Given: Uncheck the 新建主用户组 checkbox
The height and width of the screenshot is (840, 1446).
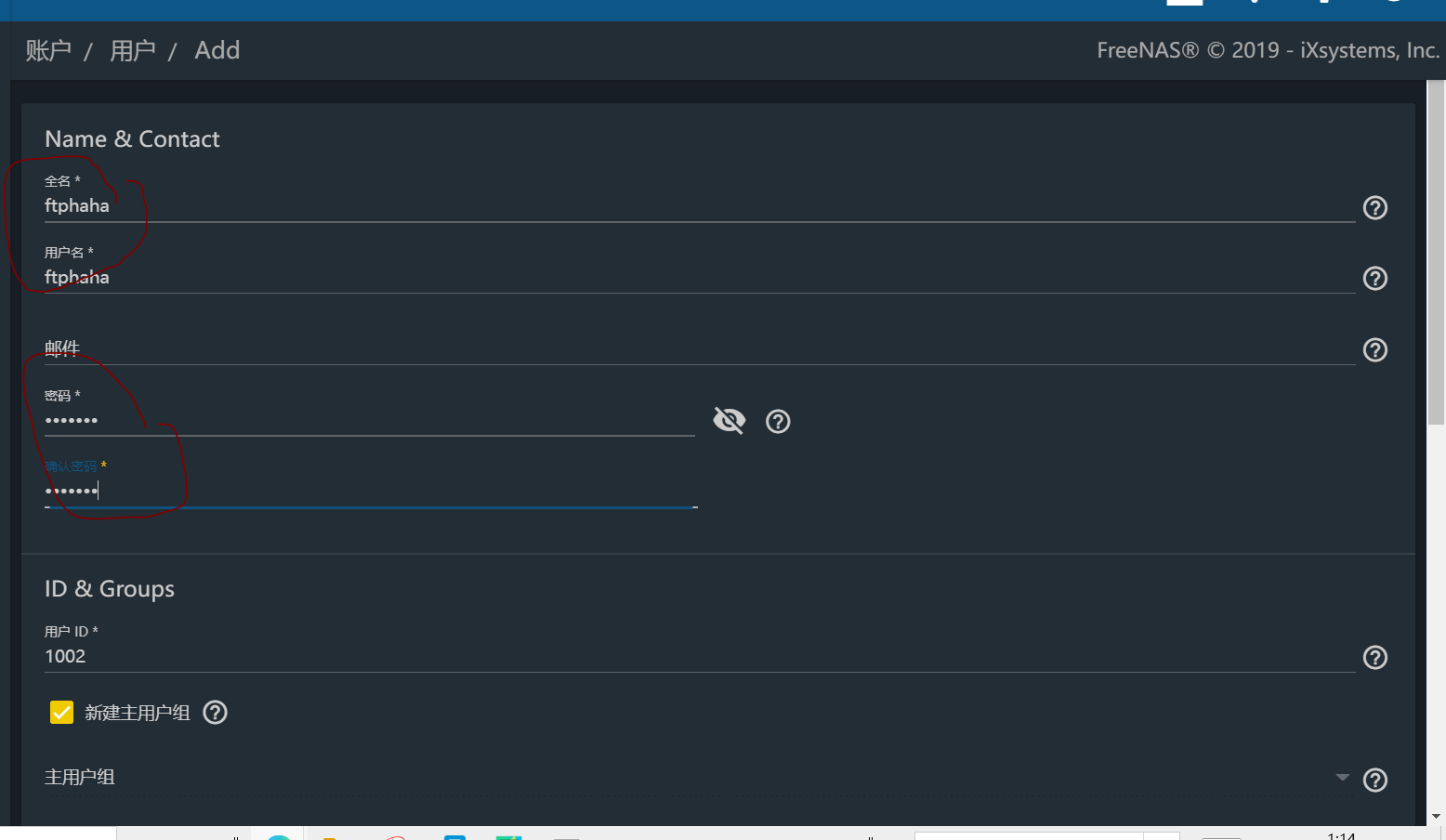Looking at the screenshot, I should coord(61,712).
